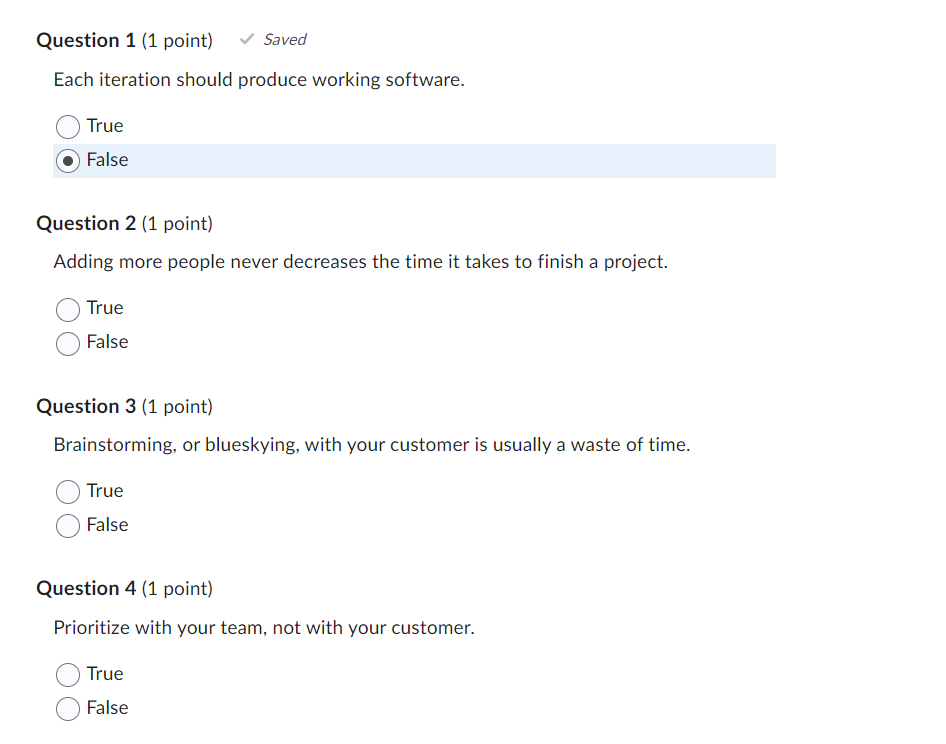Click the Saved checkmark icon
Image resolution: width=946 pixels, height=744 pixels.
246,39
